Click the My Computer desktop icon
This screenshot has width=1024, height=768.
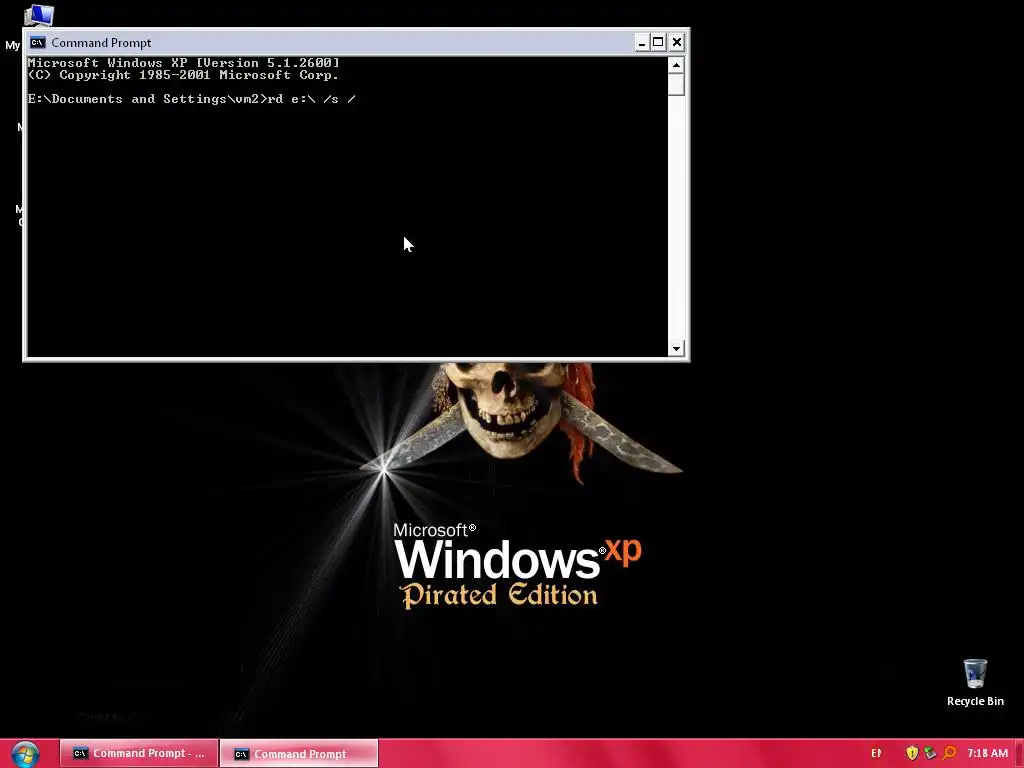pyautogui.click(x=38, y=14)
